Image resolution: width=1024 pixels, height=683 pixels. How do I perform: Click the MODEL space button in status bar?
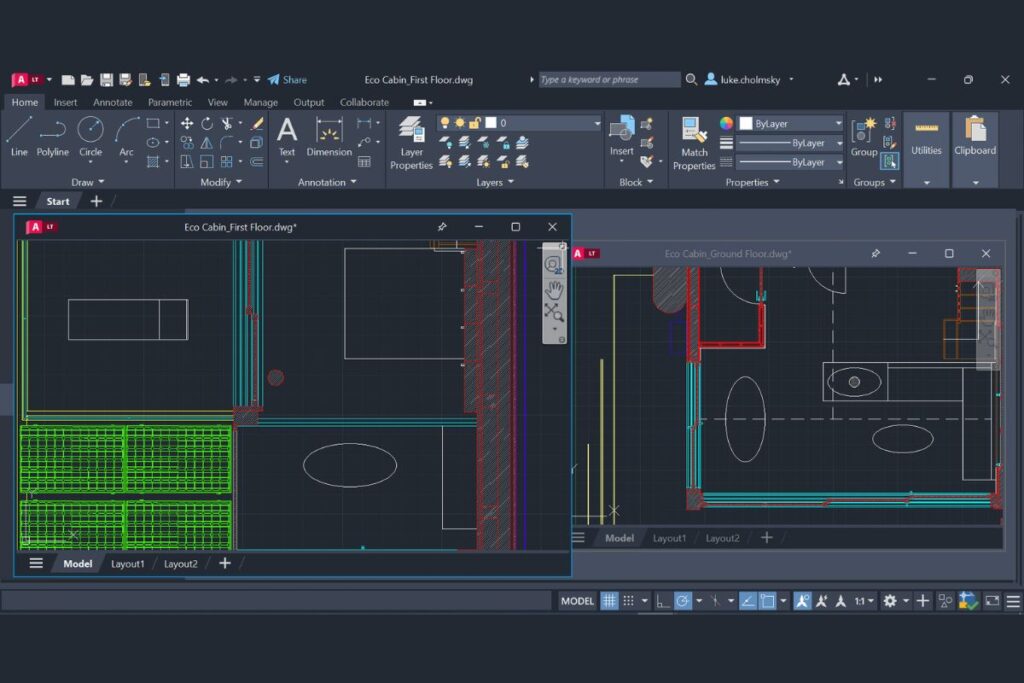pos(577,601)
